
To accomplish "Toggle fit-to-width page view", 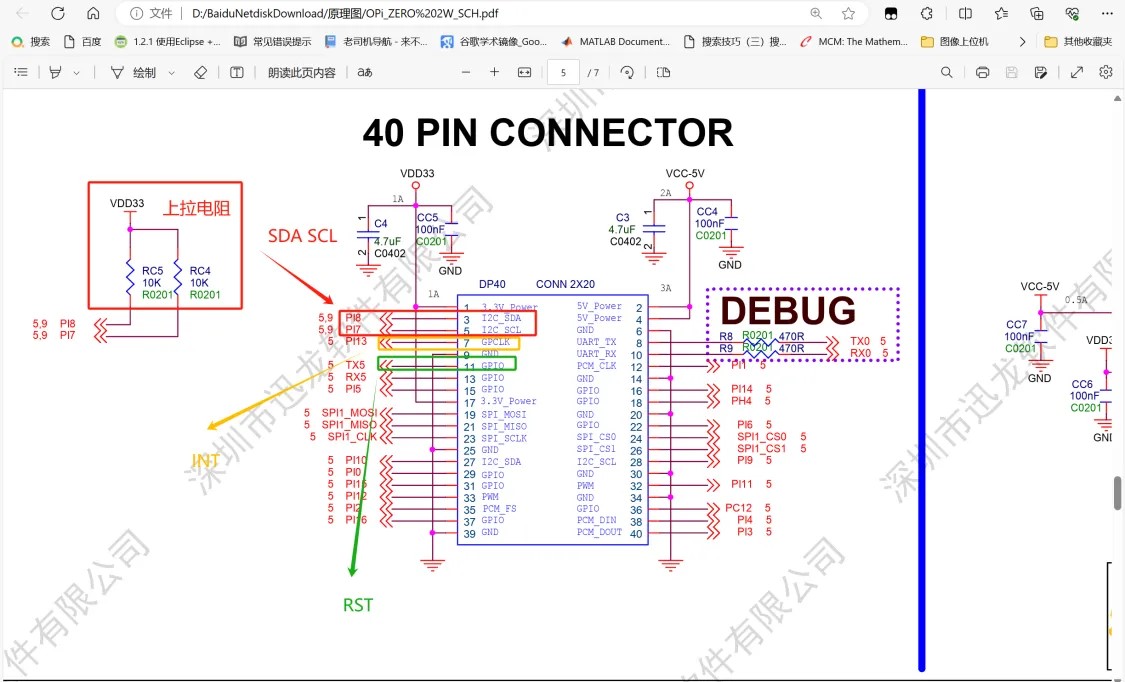I will pos(525,73).
